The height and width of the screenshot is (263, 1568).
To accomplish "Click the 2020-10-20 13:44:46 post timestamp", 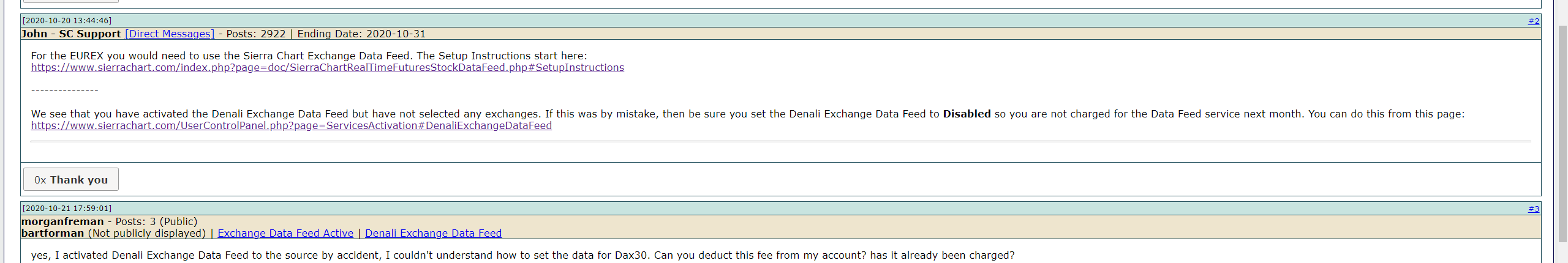I will click(67, 21).
